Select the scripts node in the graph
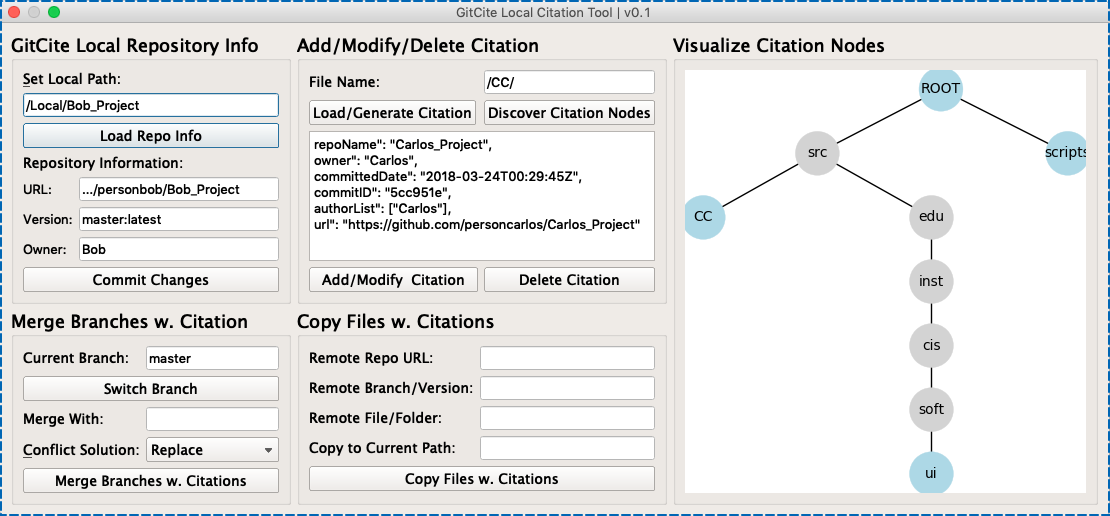The image size is (1110, 516). [1065, 152]
